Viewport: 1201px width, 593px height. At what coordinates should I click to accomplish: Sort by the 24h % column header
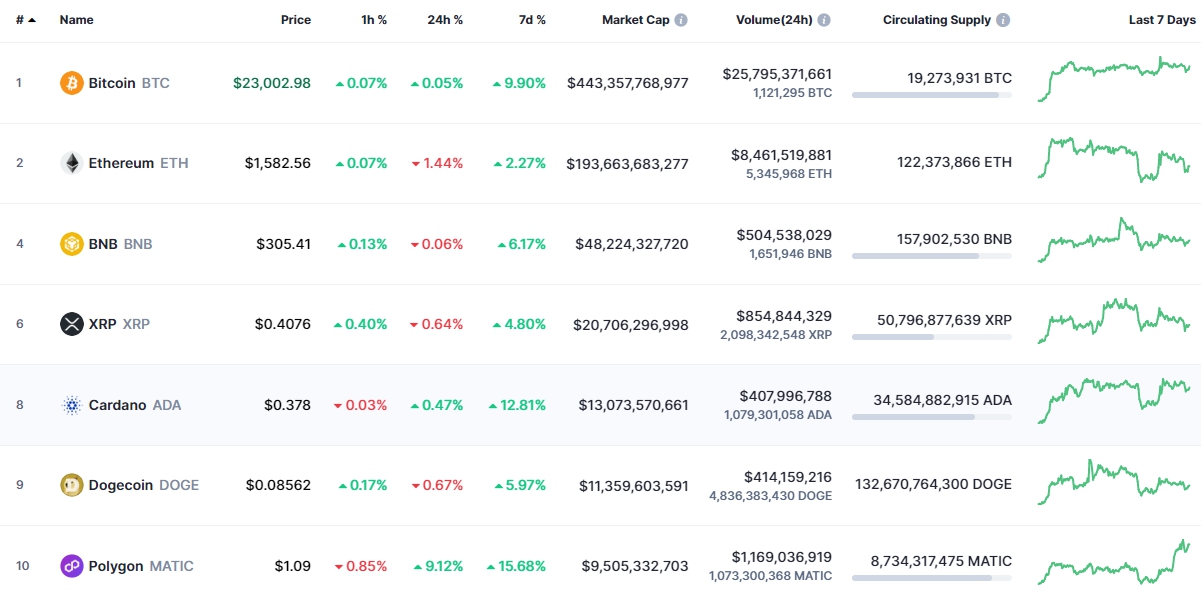[445, 20]
